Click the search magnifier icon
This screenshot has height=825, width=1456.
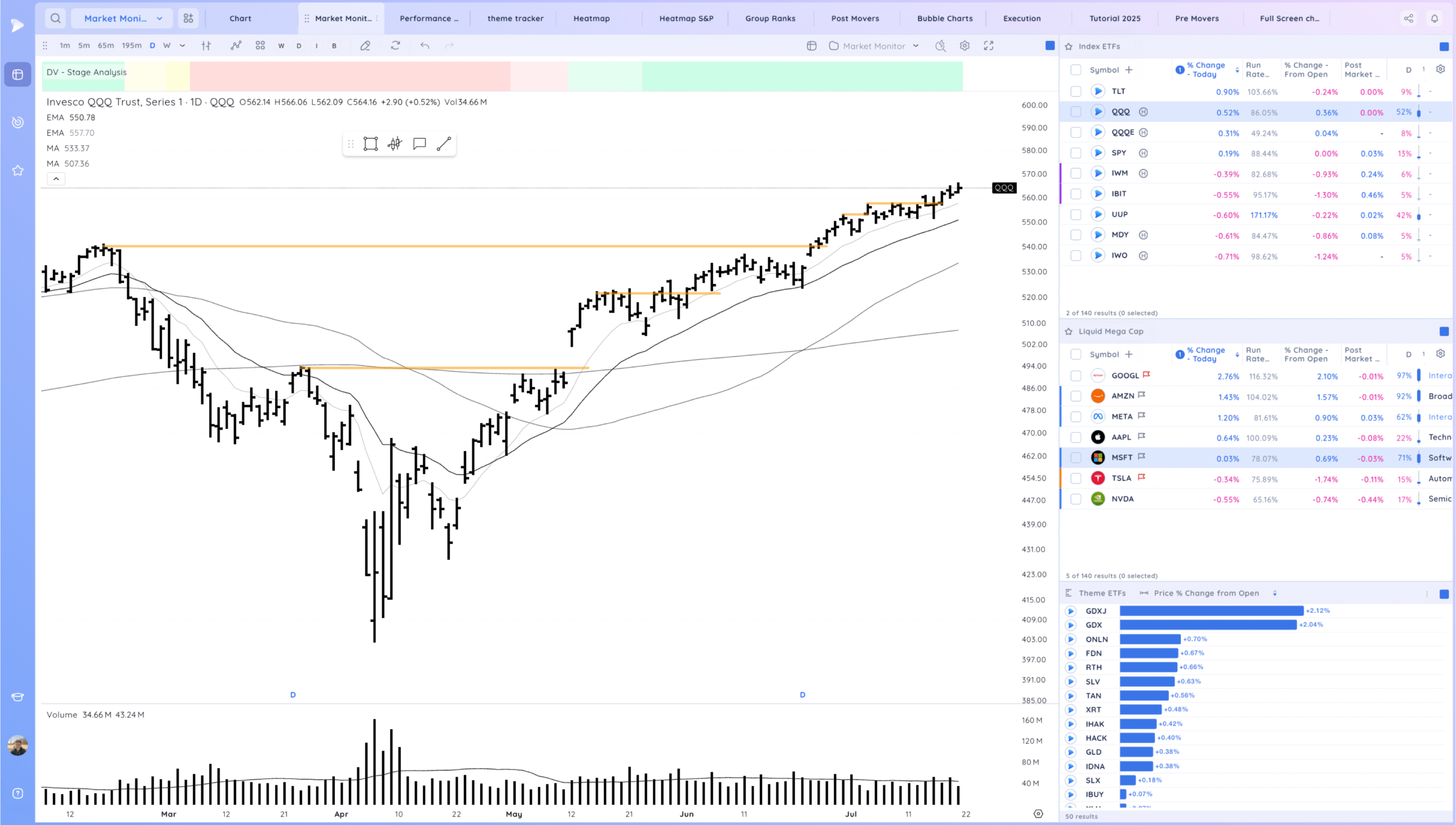click(x=55, y=18)
